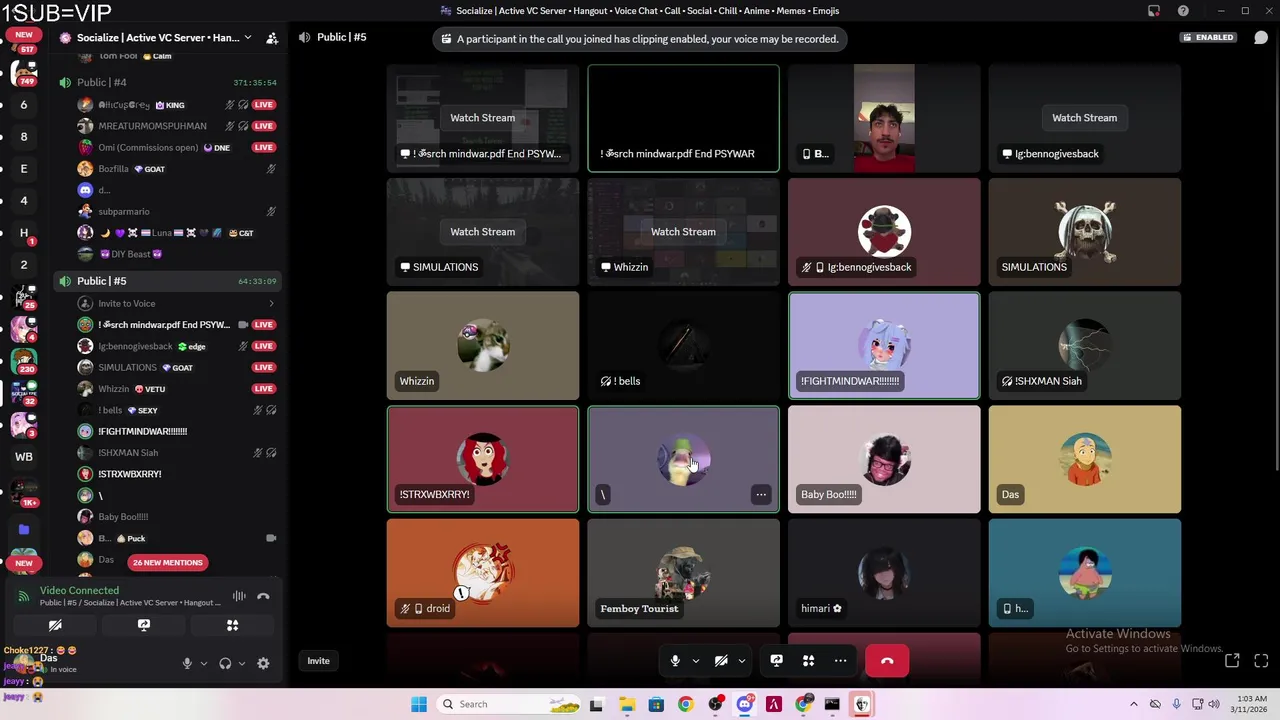End the call with red disconnect button
1280x720 pixels.
[x=887, y=661]
